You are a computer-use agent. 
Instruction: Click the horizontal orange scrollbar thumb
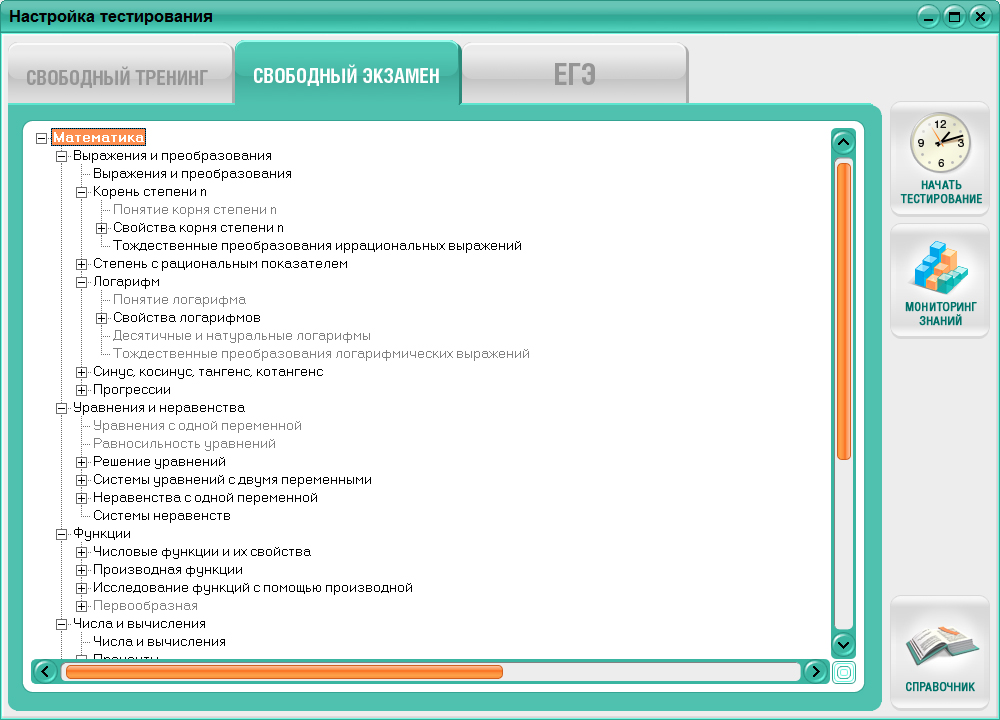pos(284,672)
